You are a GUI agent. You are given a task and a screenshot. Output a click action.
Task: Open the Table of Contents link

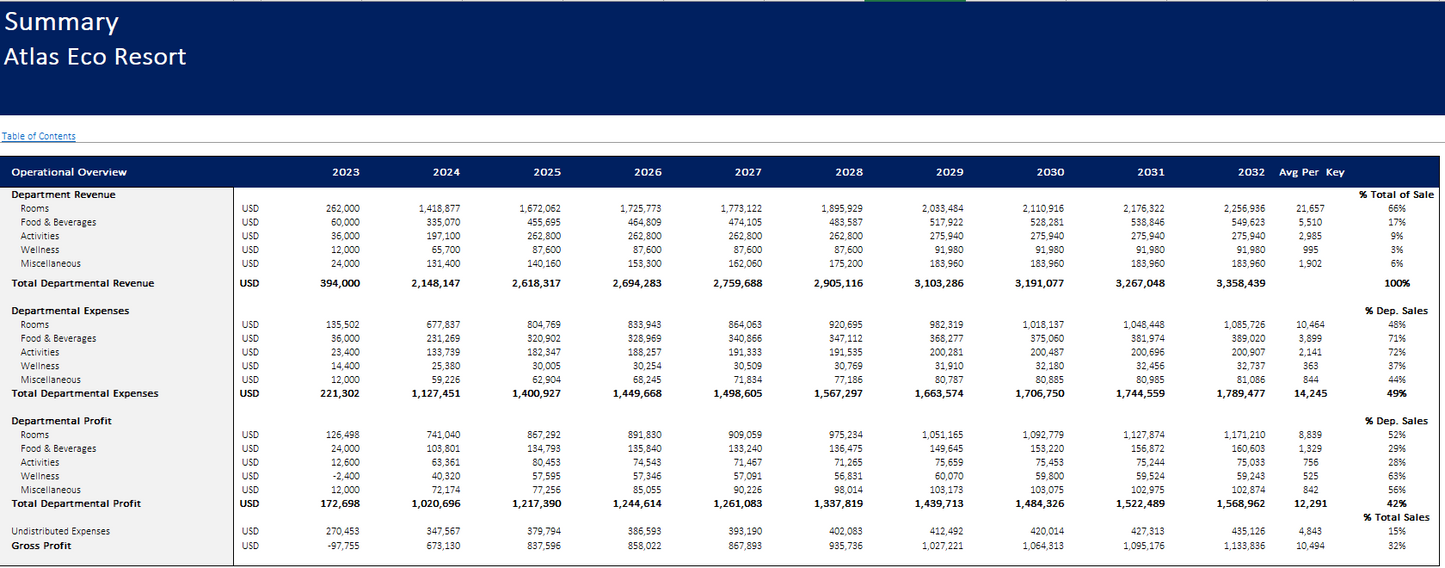click(39, 136)
